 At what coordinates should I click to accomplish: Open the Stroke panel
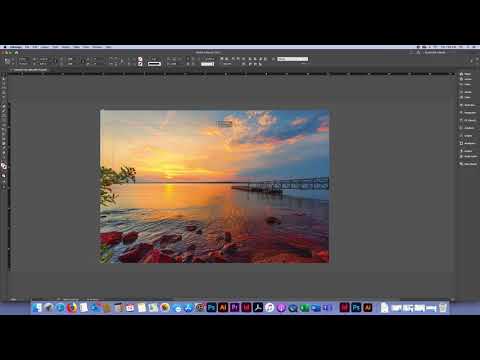click(x=466, y=92)
